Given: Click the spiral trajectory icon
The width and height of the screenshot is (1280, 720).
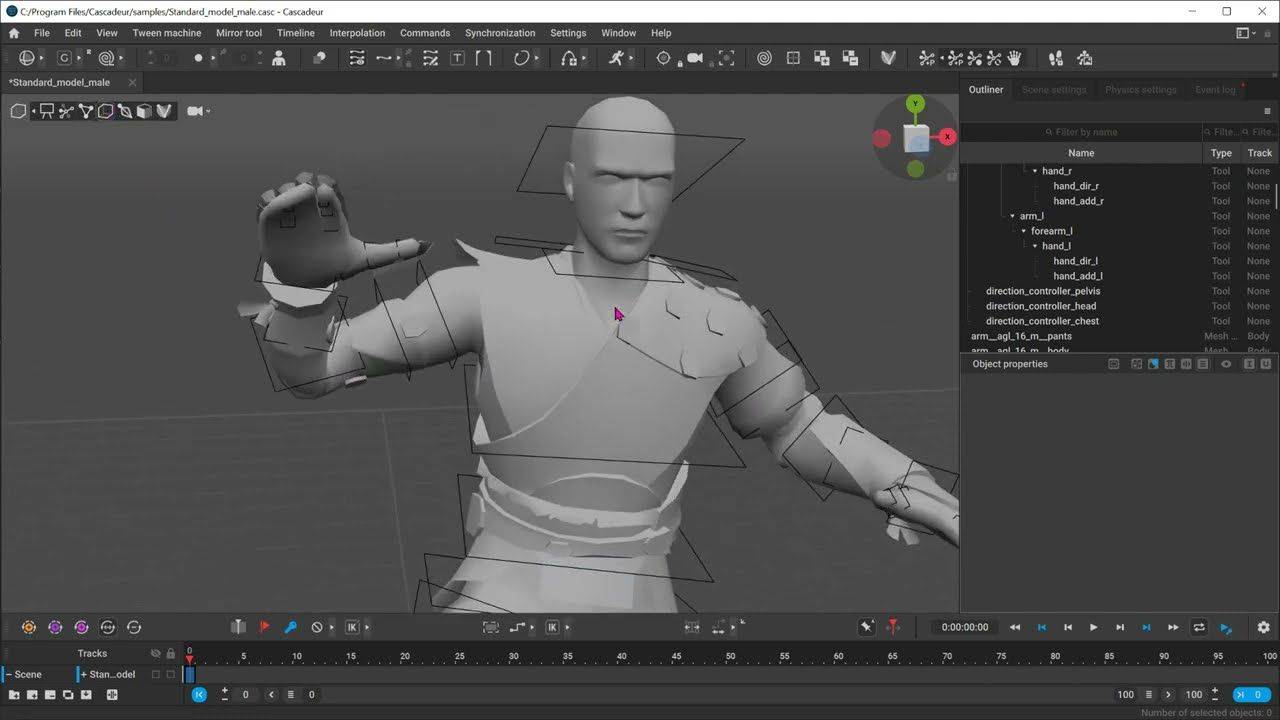Looking at the screenshot, I should pos(764,58).
